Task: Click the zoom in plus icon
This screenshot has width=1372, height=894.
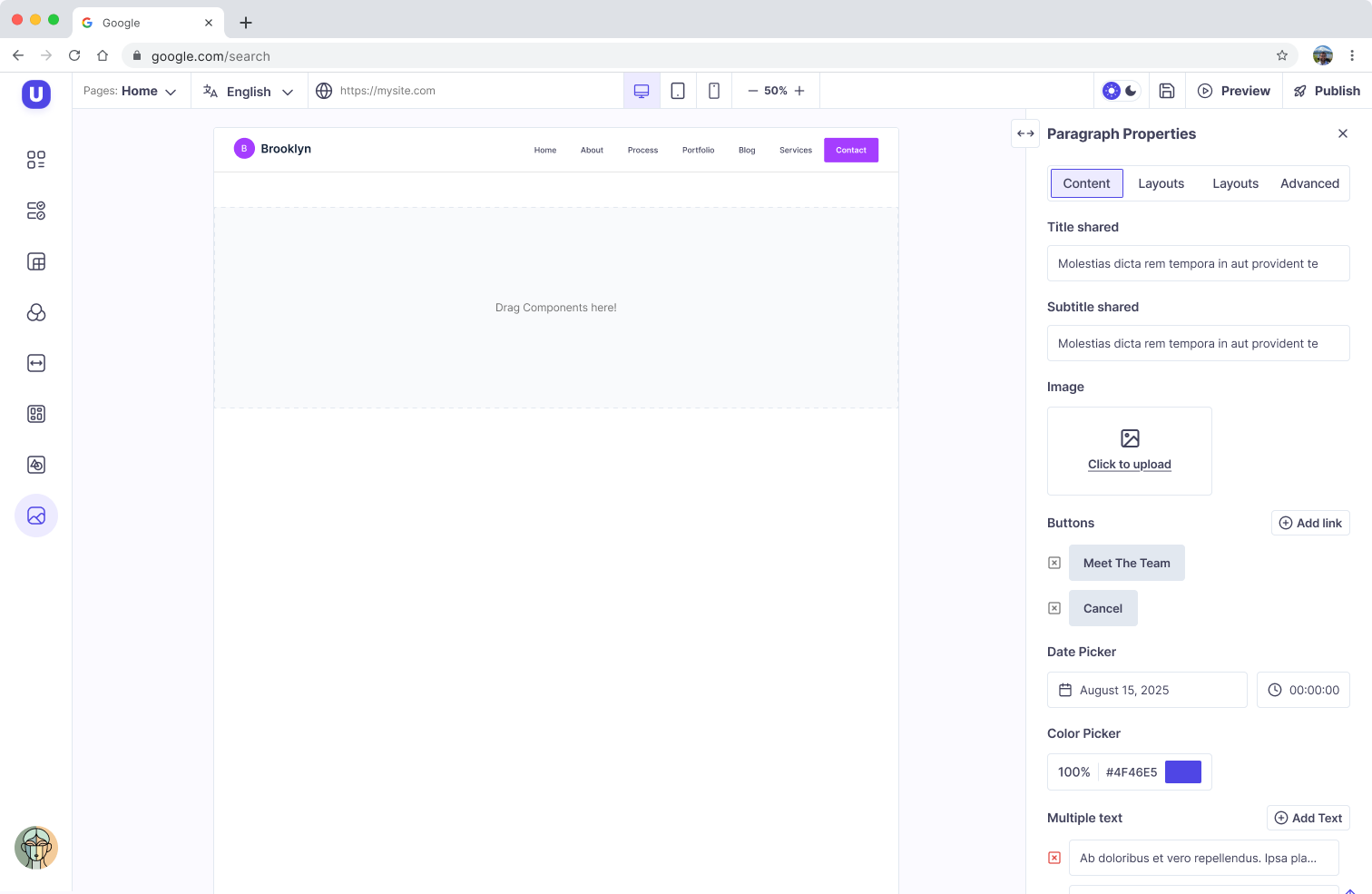Action: tap(799, 91)
